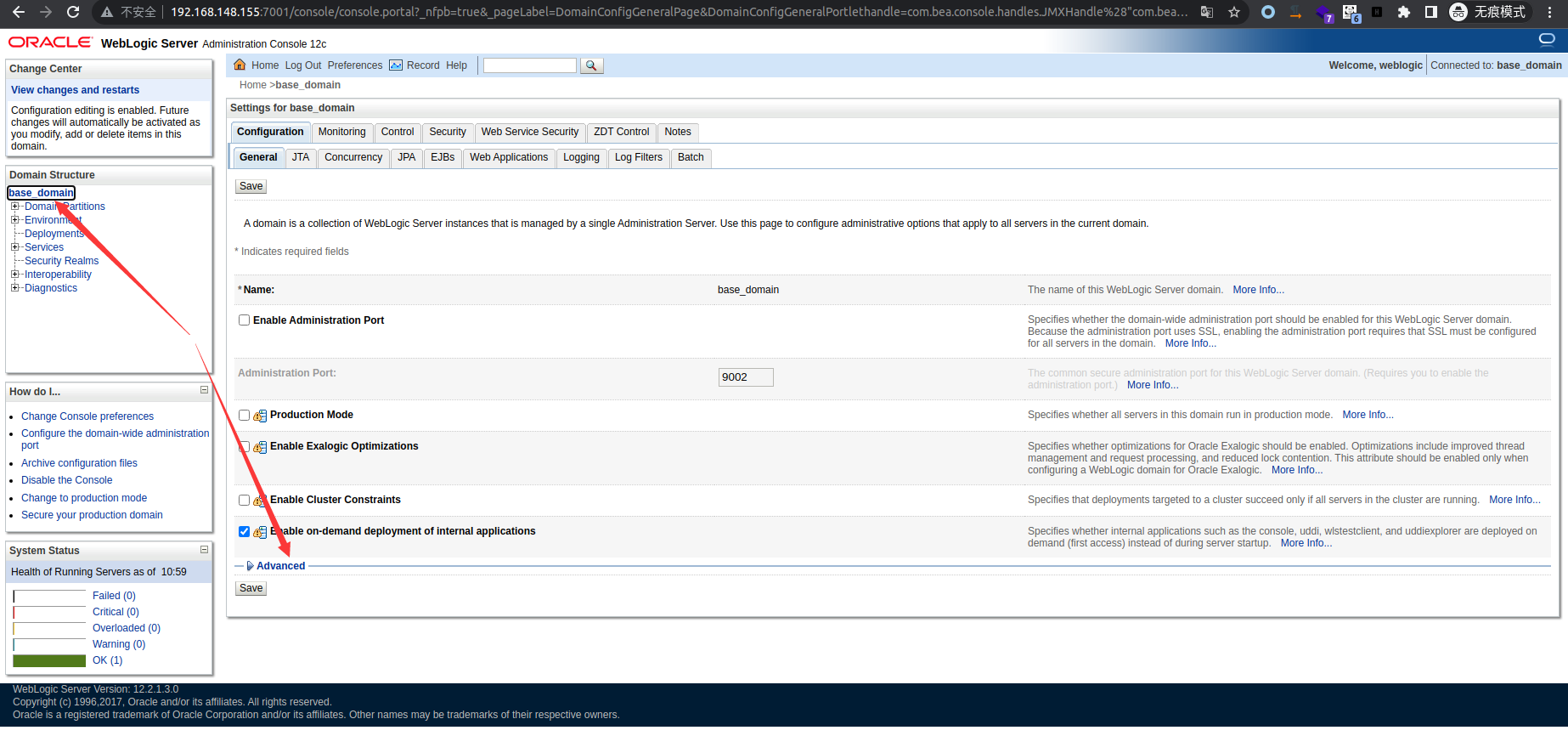Click Archive configuration files link
Viewport: 1568px width, 736px height.
79,463
